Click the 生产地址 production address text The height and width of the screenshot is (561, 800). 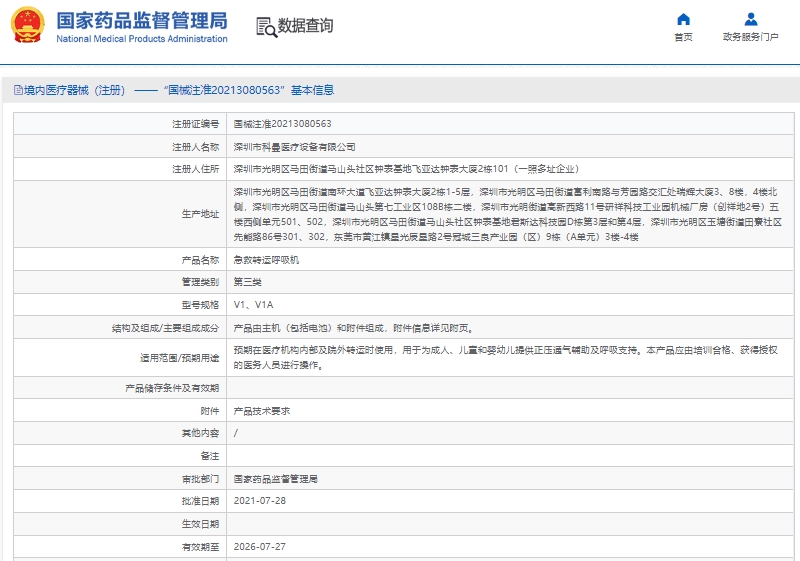pyautogui.click(x=508, y=214)
